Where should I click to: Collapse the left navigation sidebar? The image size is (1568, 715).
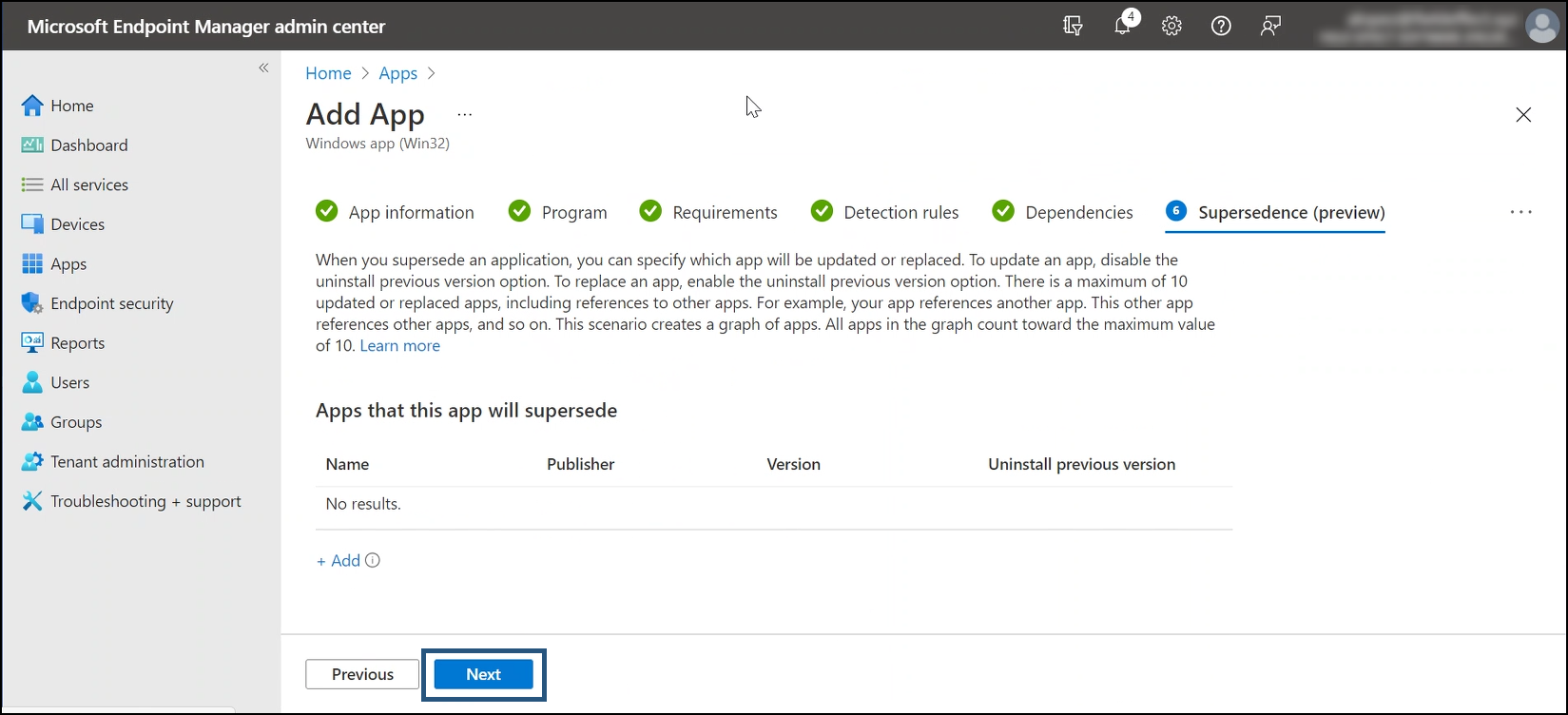(263, 68)
